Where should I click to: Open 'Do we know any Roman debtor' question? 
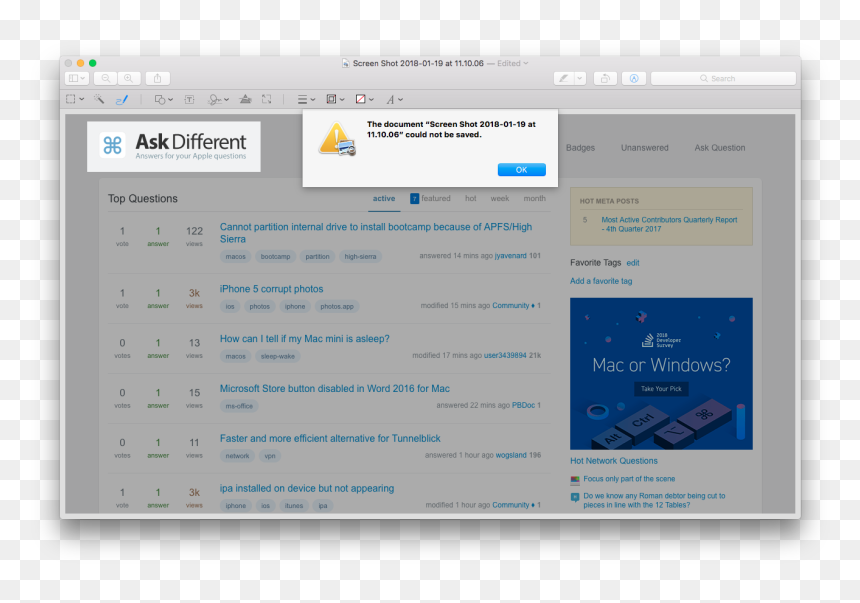(654, 500)
